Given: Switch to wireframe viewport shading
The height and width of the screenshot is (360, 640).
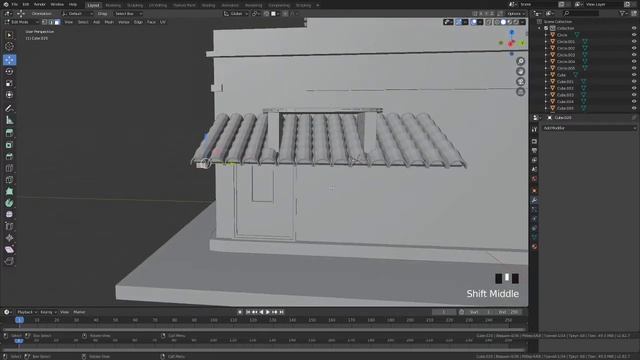Looking at the screenshot, I should (x=497, y=22).
